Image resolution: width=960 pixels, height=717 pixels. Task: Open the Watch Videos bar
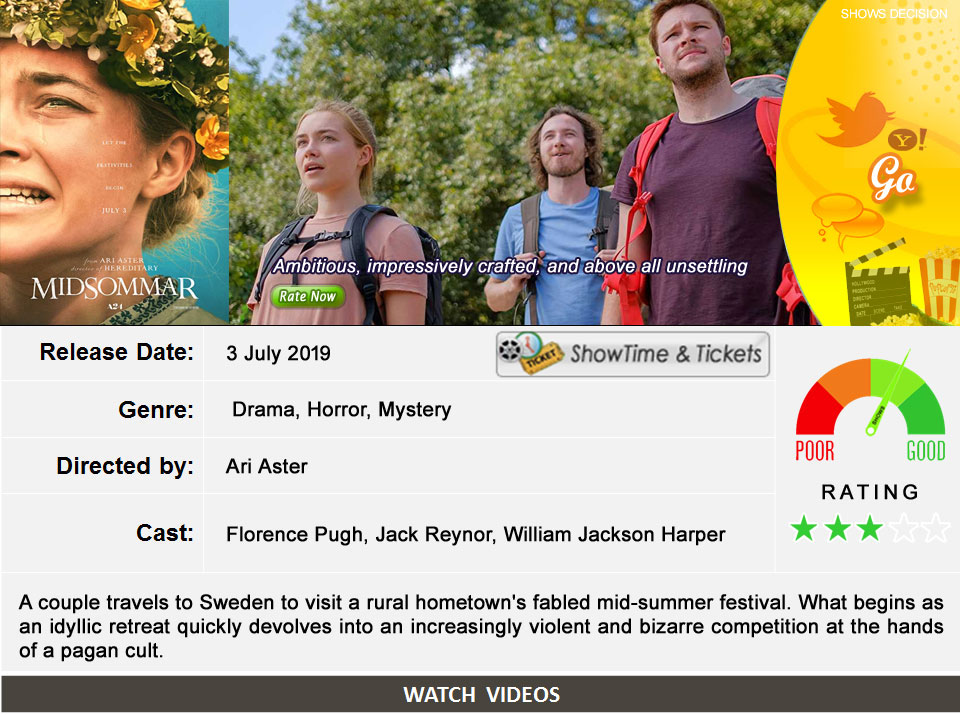click(x=481, y=694)
